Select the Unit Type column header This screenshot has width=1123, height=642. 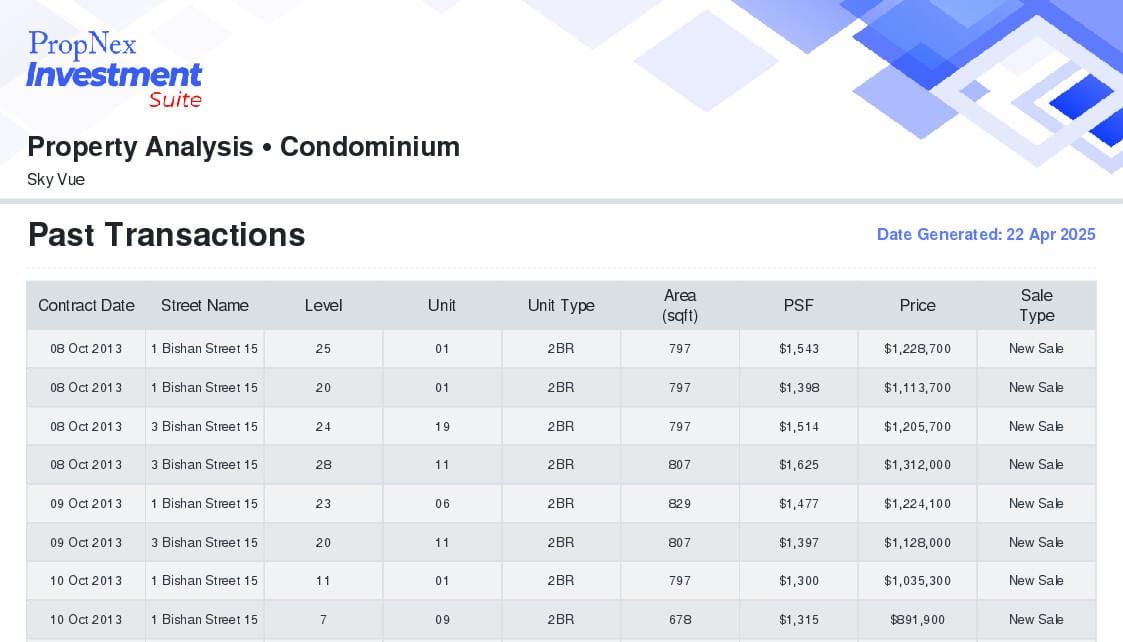pyautogui.click(x=561, y=306)
